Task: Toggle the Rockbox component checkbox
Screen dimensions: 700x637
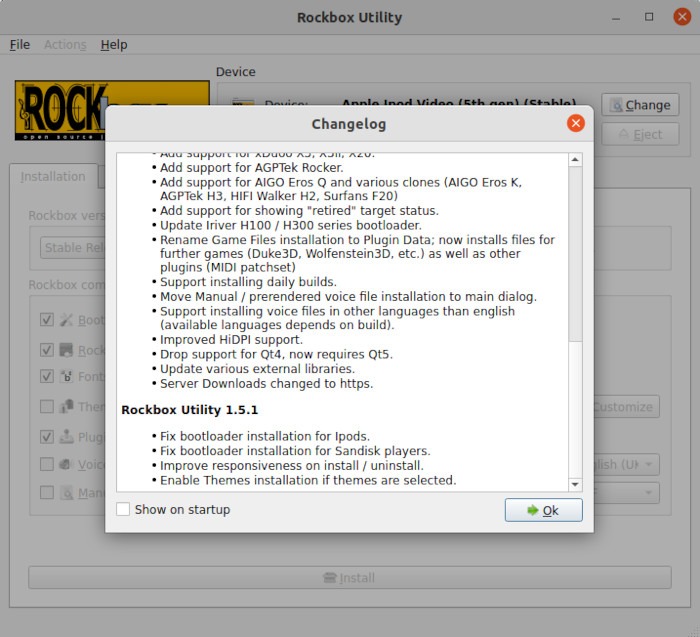Action: tap(47, 350)
